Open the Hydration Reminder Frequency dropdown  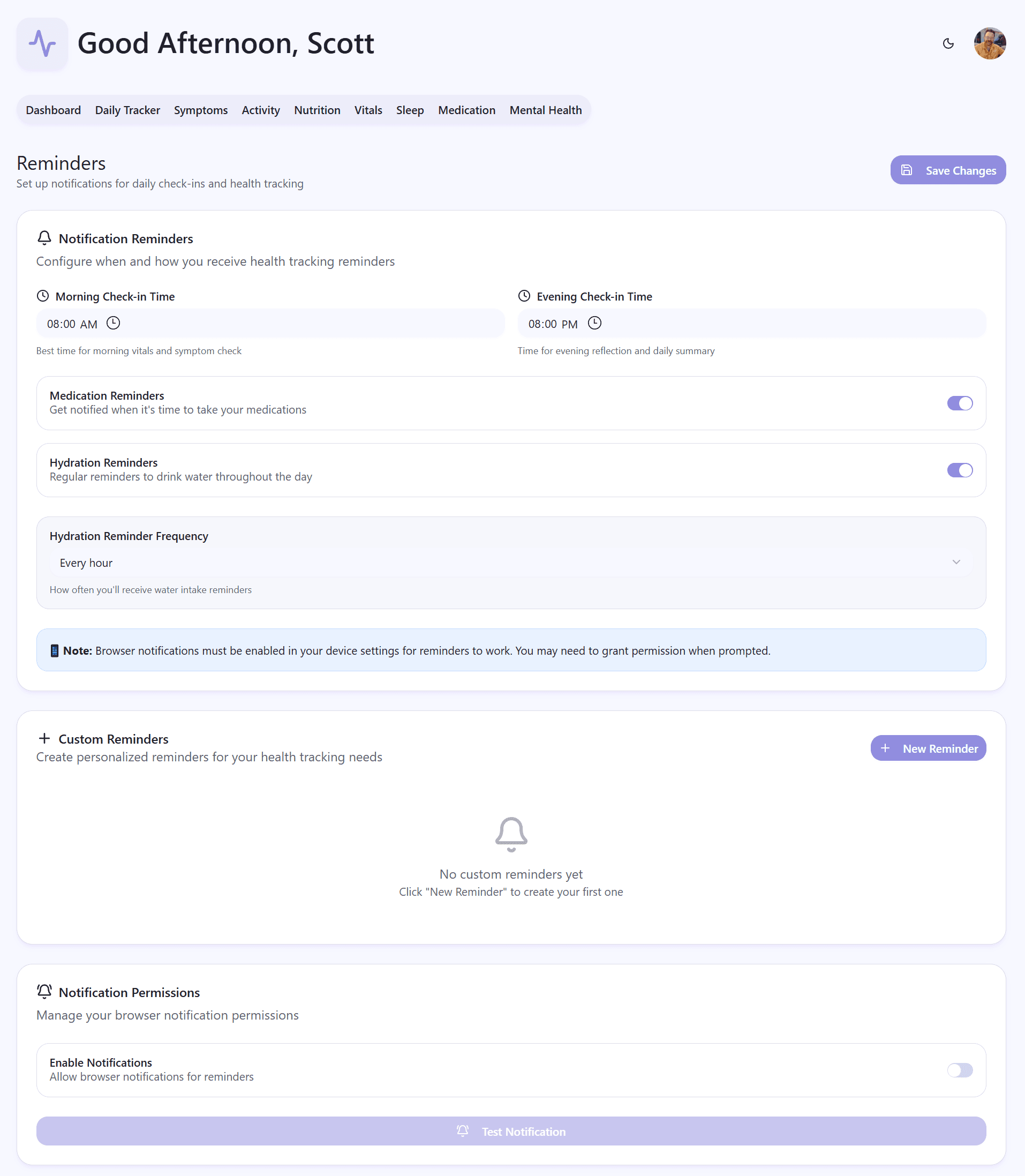[x=511, y=563]
